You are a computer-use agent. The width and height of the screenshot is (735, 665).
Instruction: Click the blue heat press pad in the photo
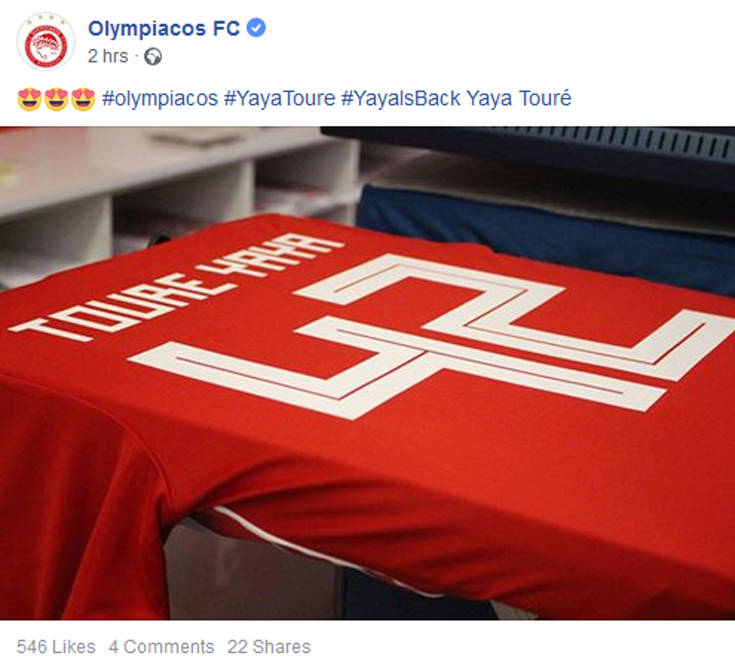[546, 234]
